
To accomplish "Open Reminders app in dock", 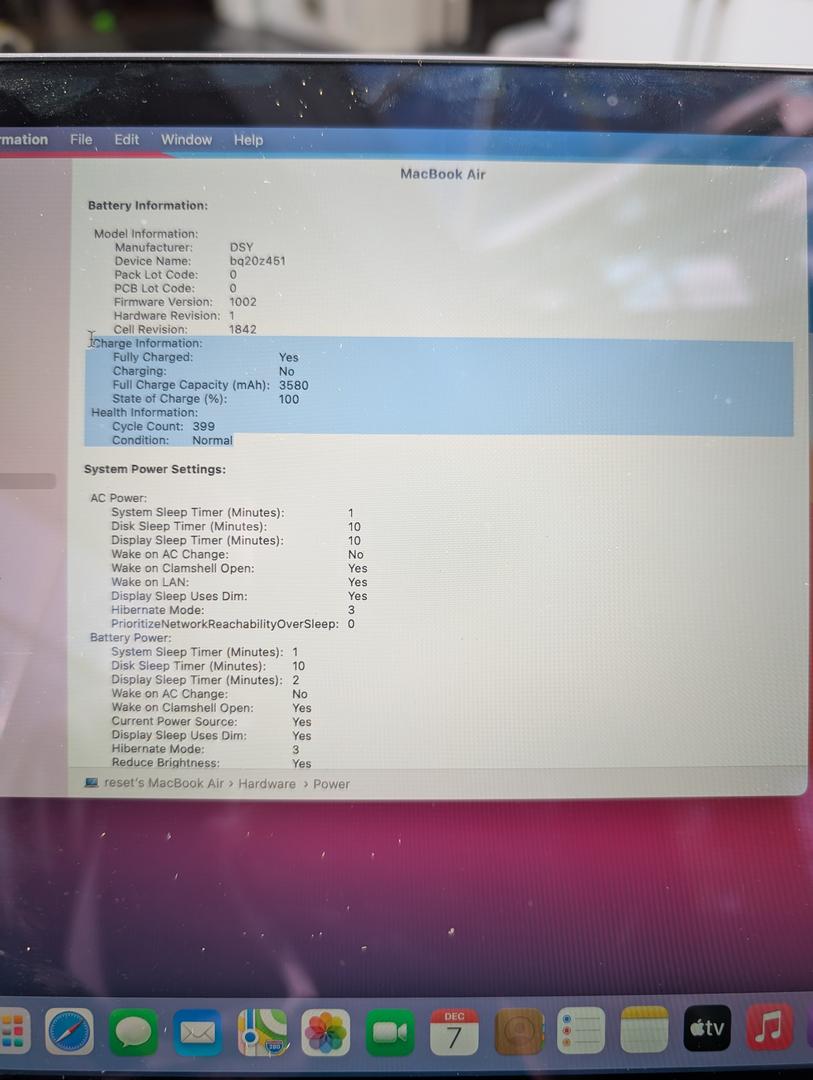I will 580,1031.
